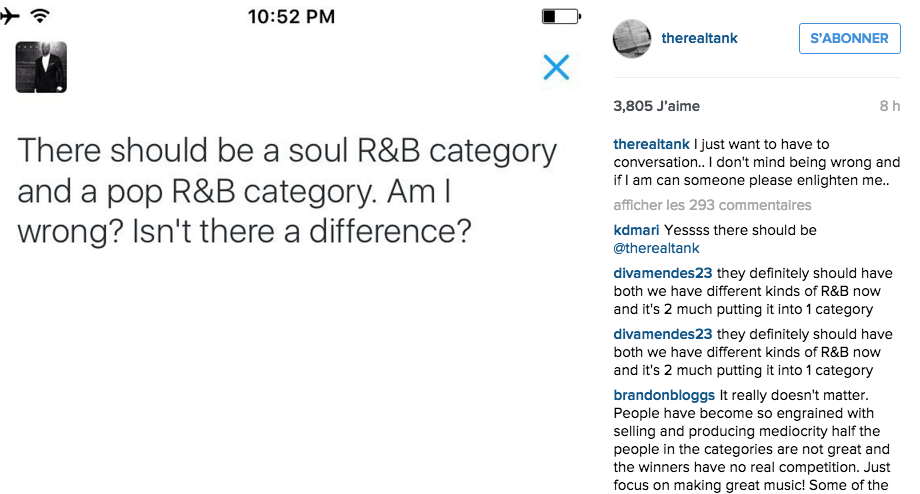Open the first divamendes23 username link

tap(662, 274)
